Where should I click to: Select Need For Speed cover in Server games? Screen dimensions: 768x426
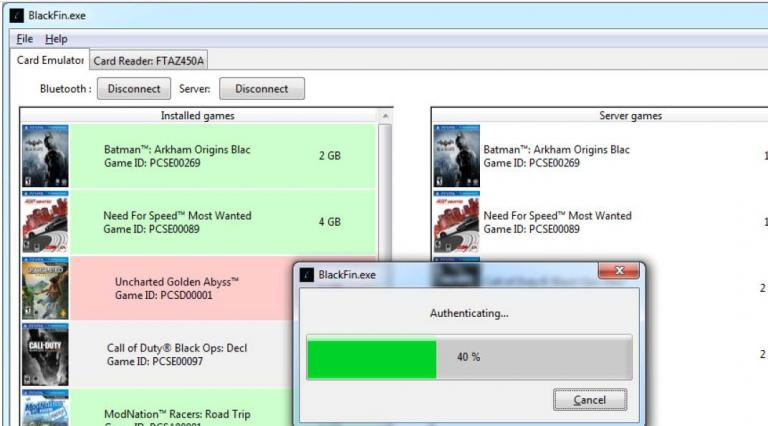(x=456, y=222)
